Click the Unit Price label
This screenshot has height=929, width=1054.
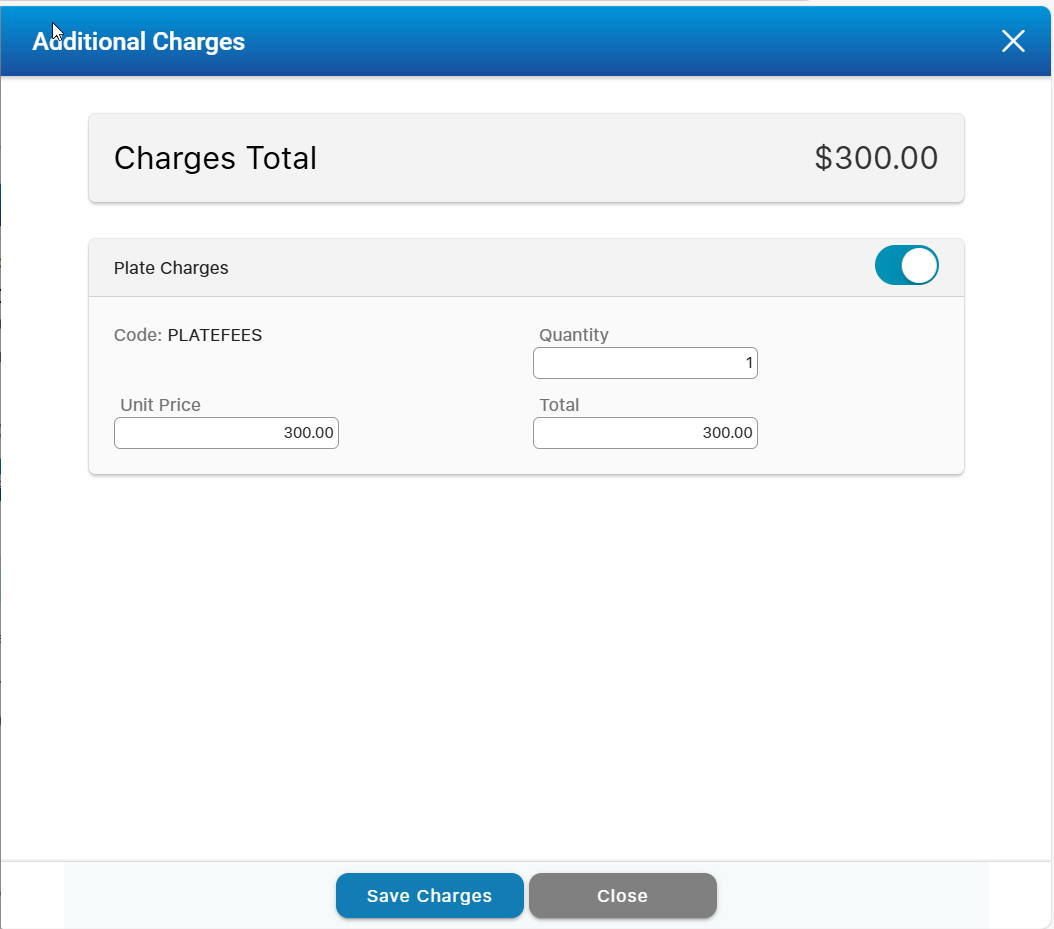coord(160,405)
